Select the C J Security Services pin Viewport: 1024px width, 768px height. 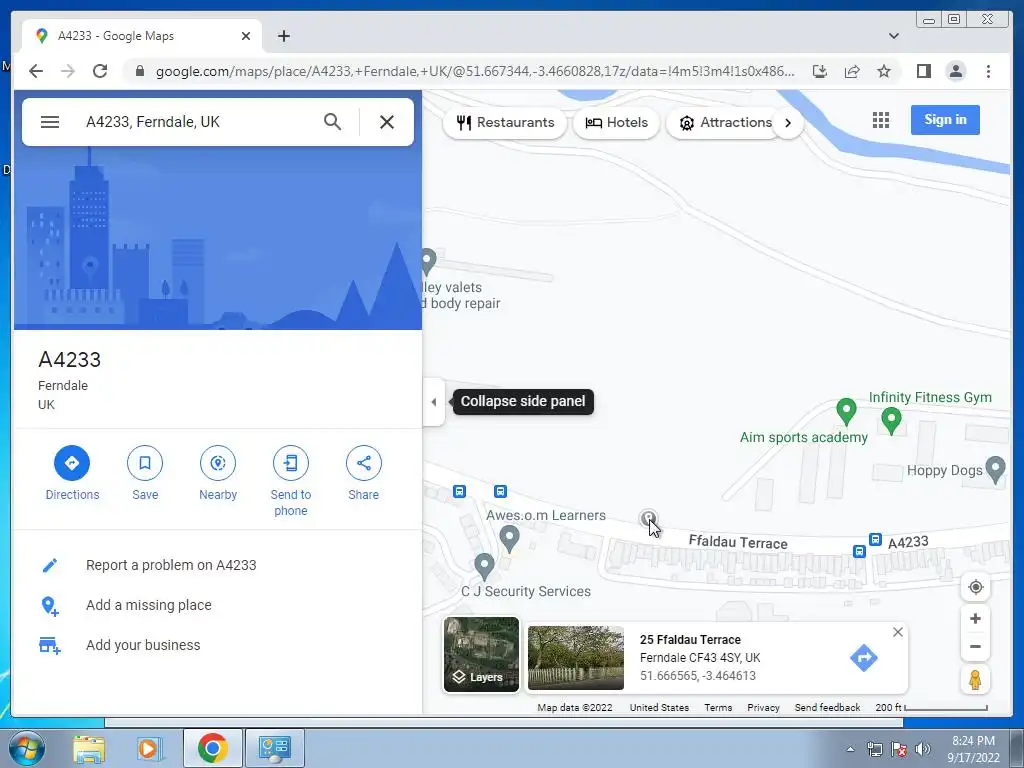click(484, 567)
